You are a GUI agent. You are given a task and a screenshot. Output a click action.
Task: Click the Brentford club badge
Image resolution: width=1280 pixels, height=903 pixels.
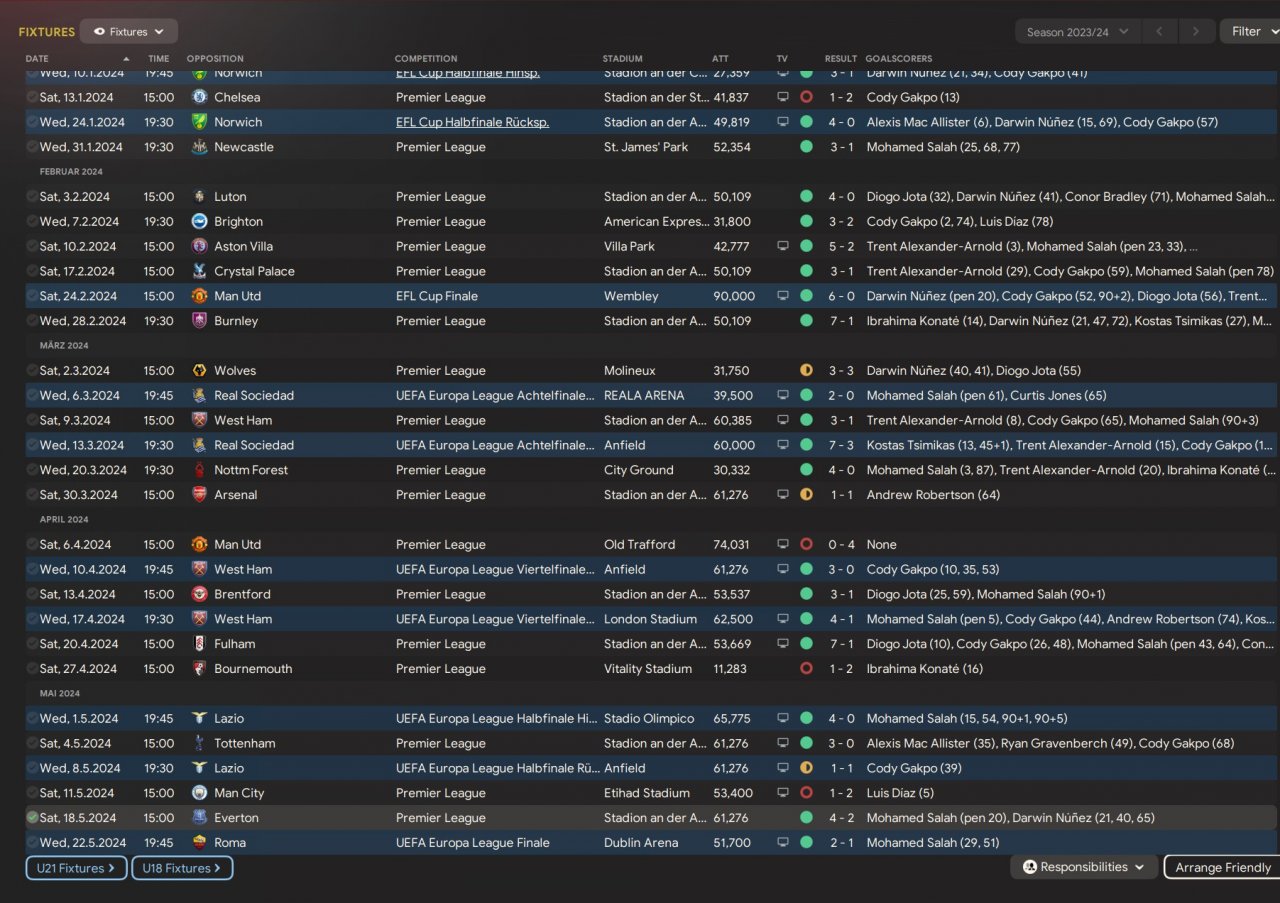[x=199, y=594]
